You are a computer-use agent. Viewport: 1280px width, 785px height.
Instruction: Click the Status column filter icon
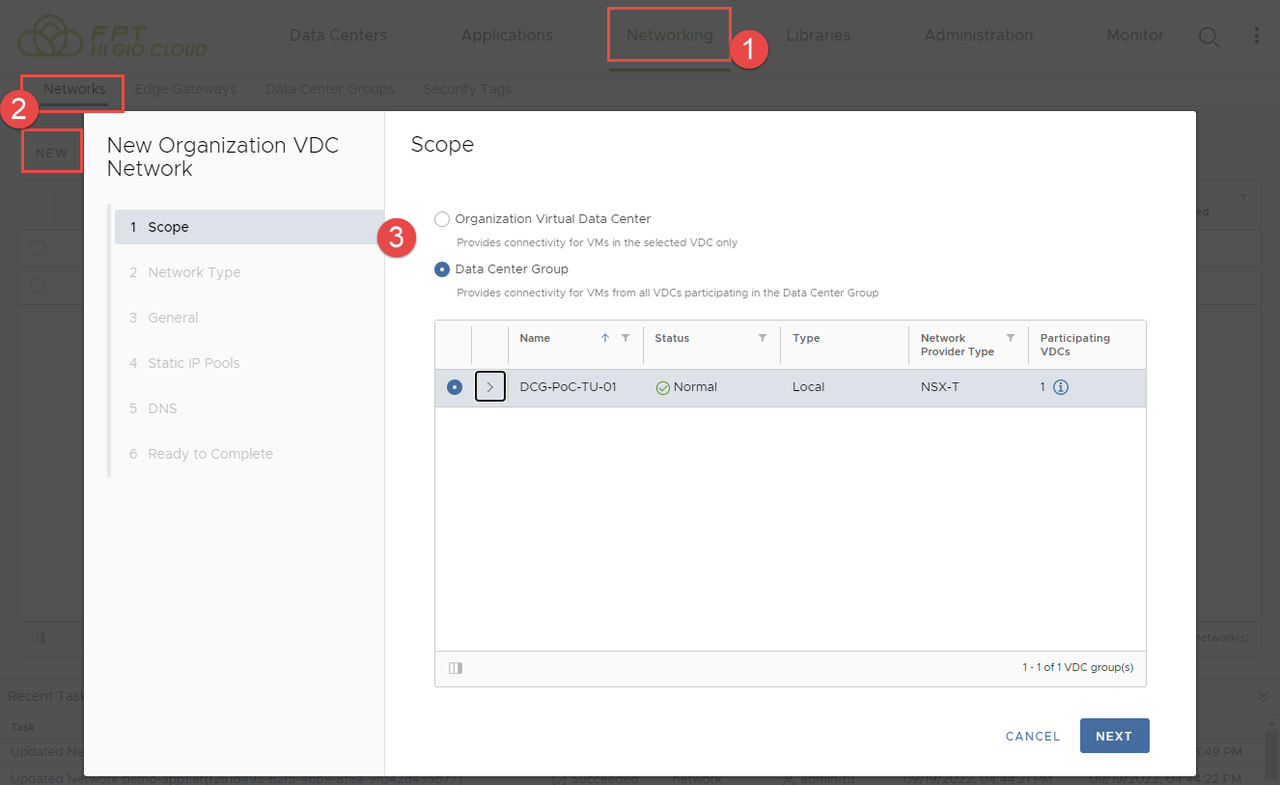pos(762,338)
